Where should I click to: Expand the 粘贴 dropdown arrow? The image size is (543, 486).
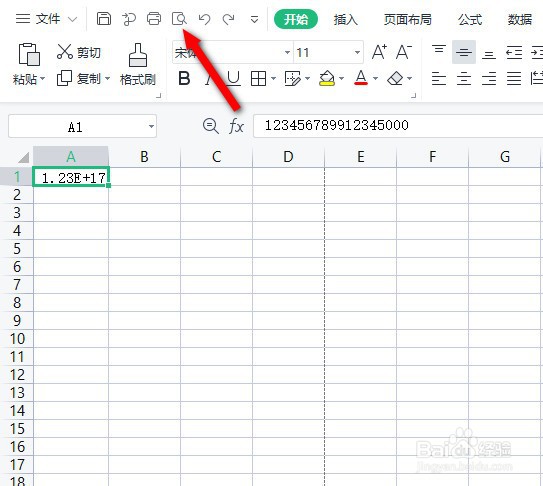43,79
